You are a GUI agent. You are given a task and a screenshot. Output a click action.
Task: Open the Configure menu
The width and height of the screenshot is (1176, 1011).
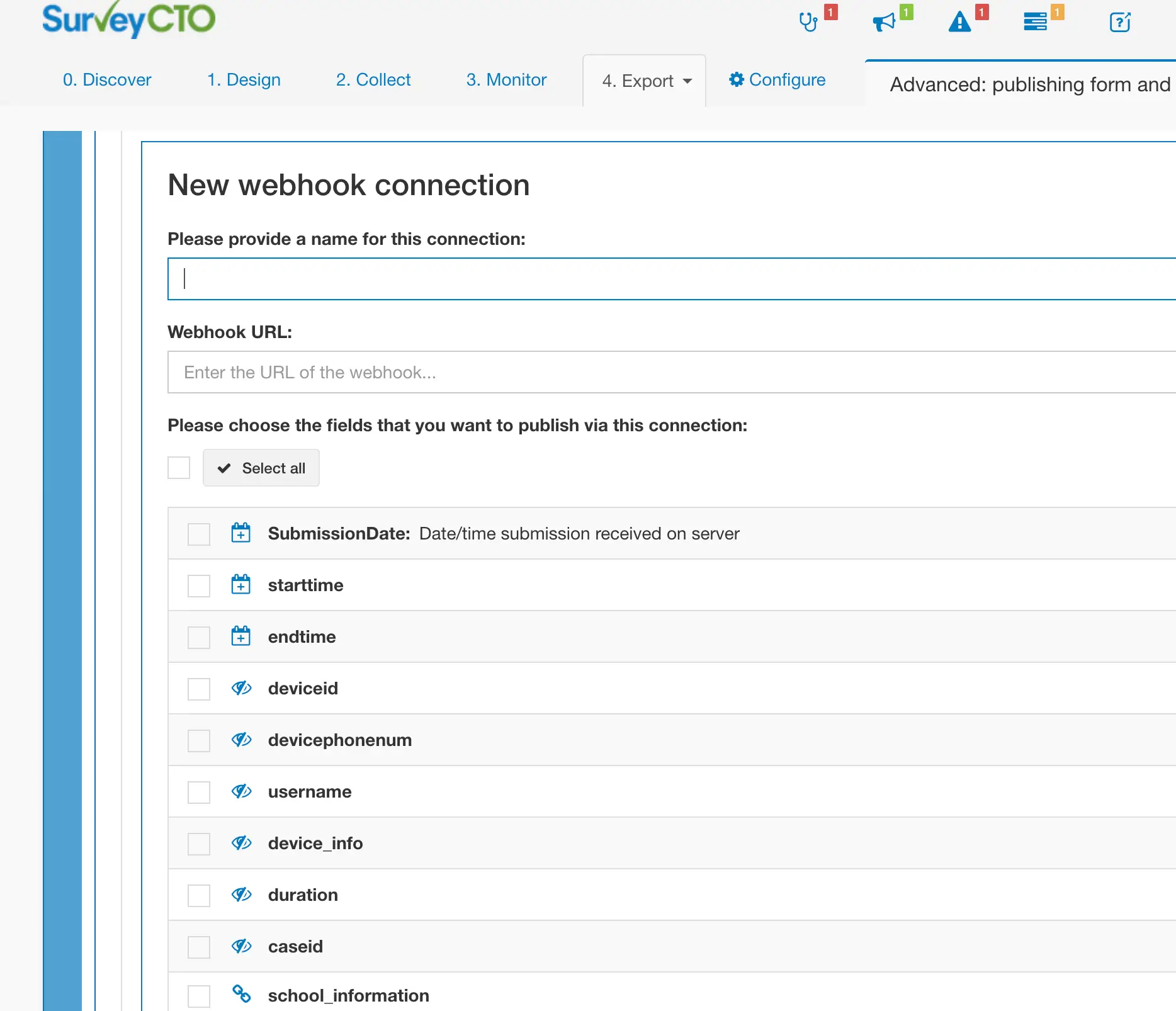point(777,80)
